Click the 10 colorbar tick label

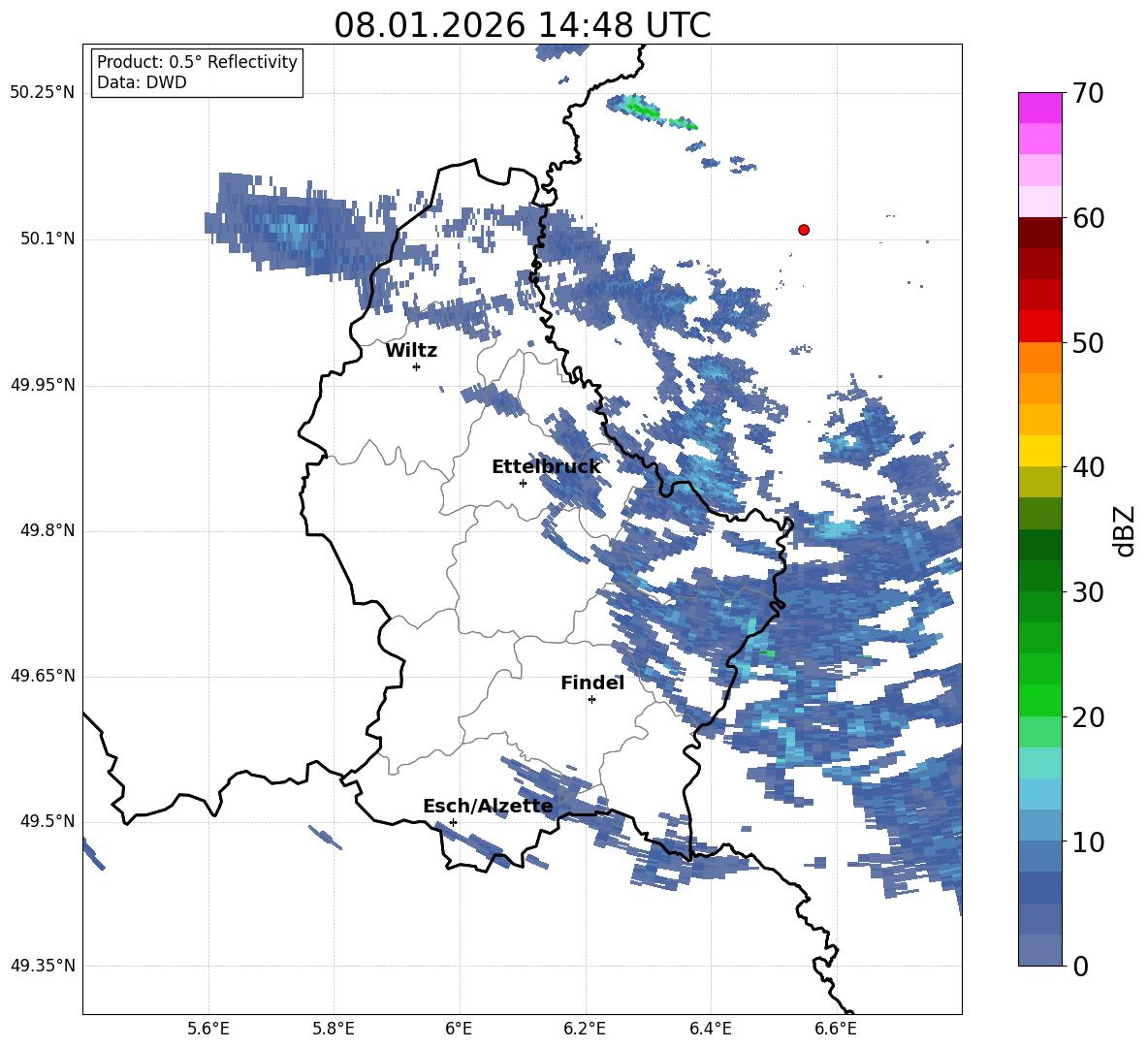[x=1088, y=842]
